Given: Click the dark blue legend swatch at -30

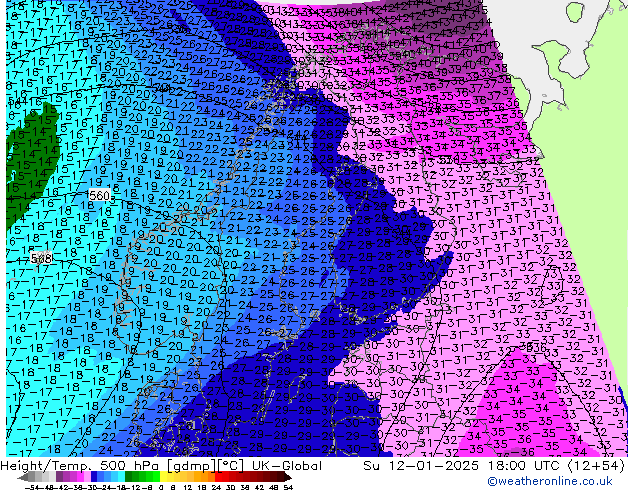Looking at the screenshot, I should (x=94, y=478).
